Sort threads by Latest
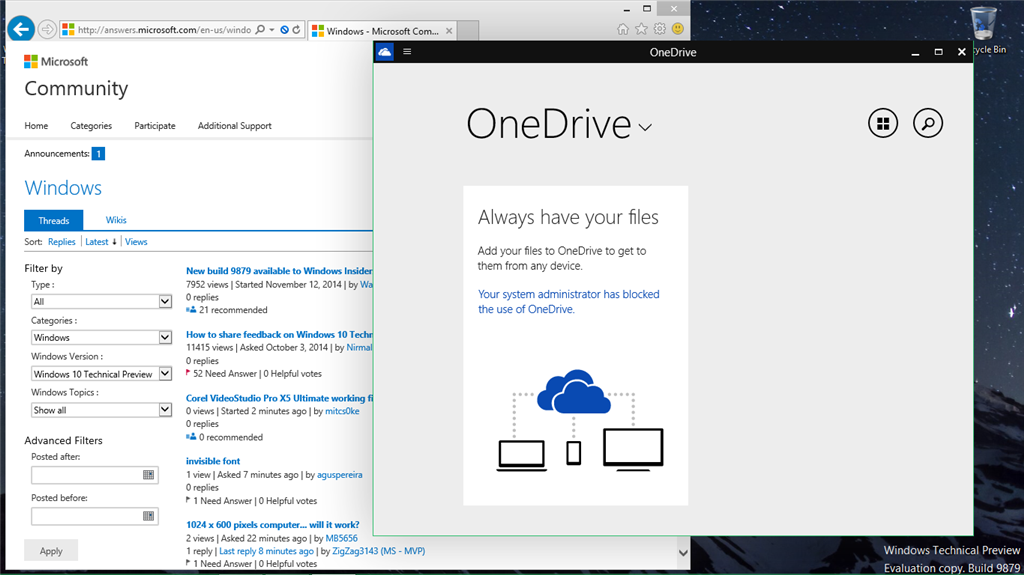This screenshot has width=1024, height=575. coord(97,242)
